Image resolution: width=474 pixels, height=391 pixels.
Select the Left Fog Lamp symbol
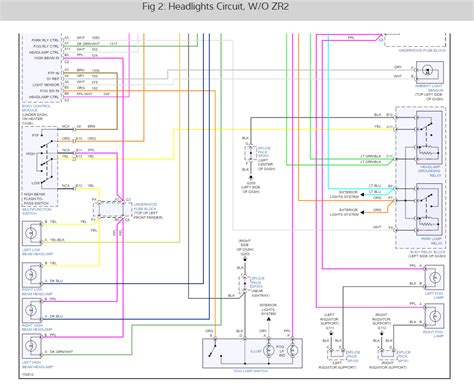point(434,277)
